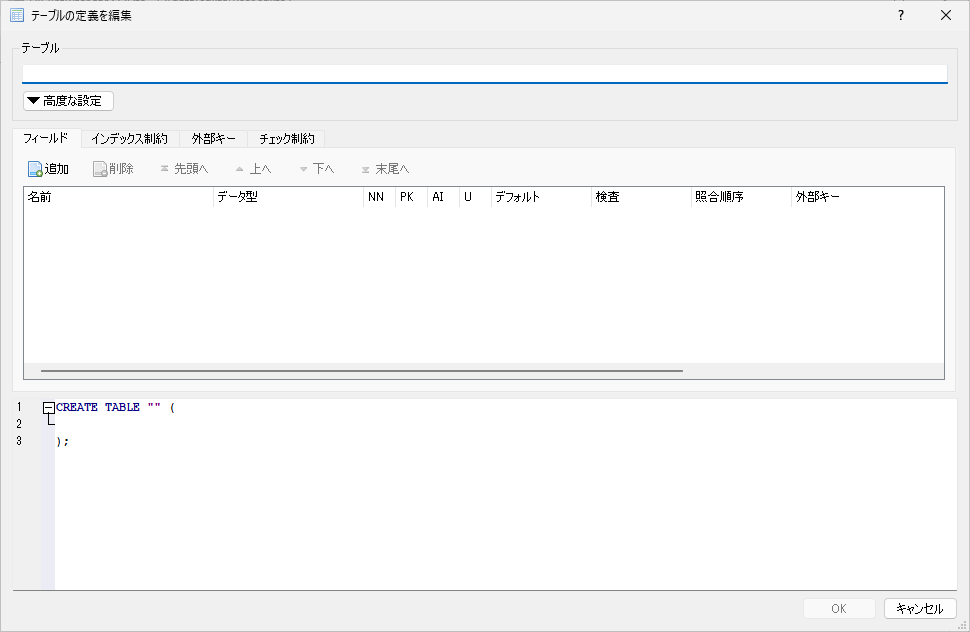The image size is (970, 632).
Task: Select the チェック制約 tab
Action: pos(286,139)
